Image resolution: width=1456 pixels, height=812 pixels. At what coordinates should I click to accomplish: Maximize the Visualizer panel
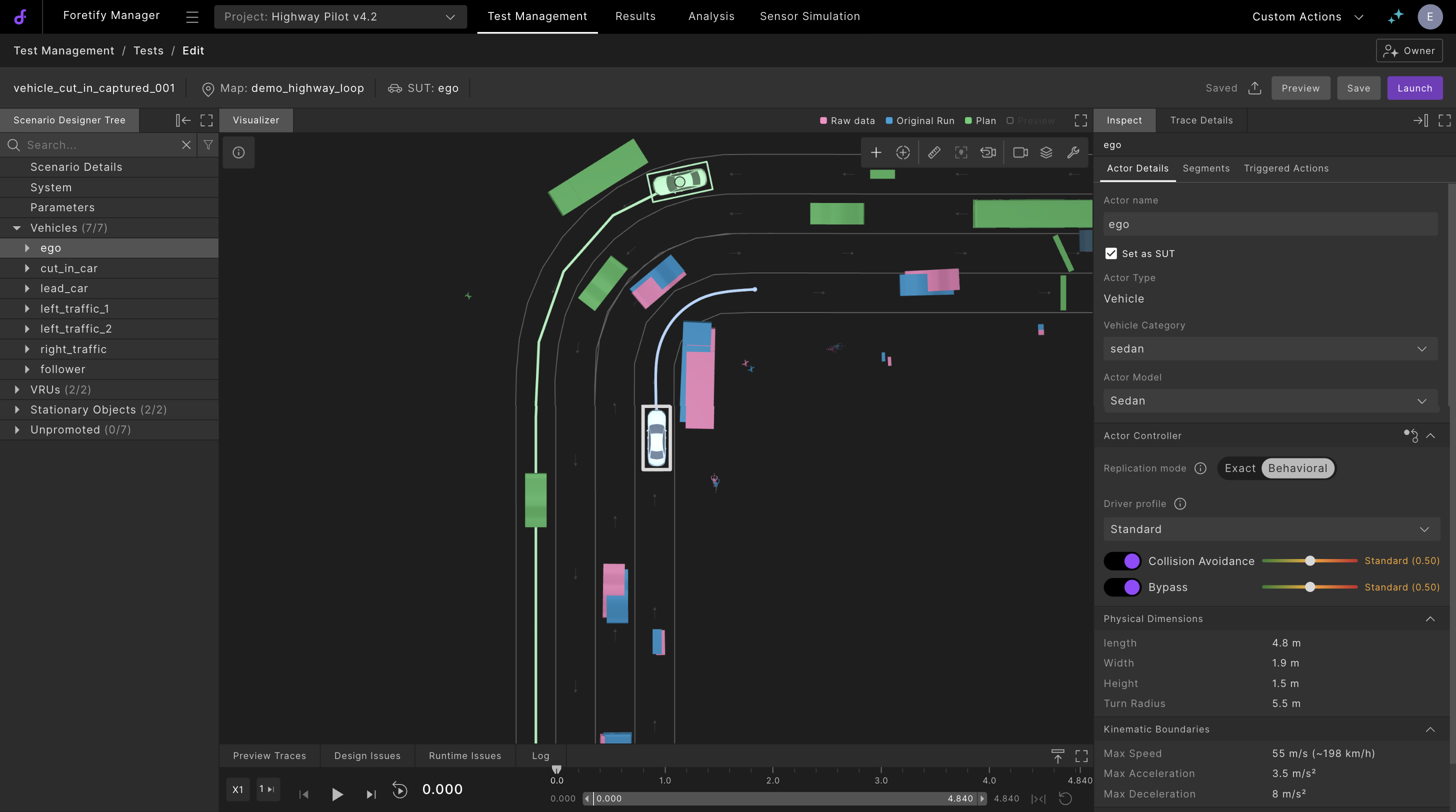tap(1080, 120)
